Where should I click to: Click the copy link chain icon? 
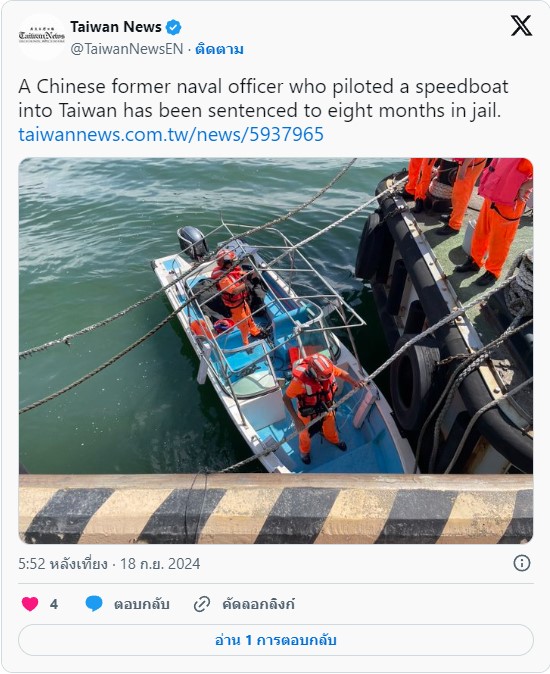tap(202, 604)
